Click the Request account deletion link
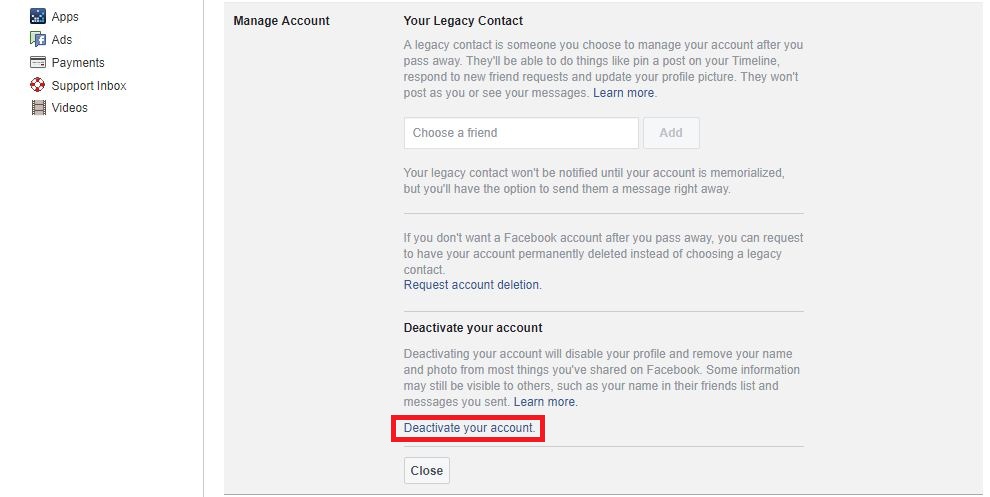 click(x=472, y=285)
